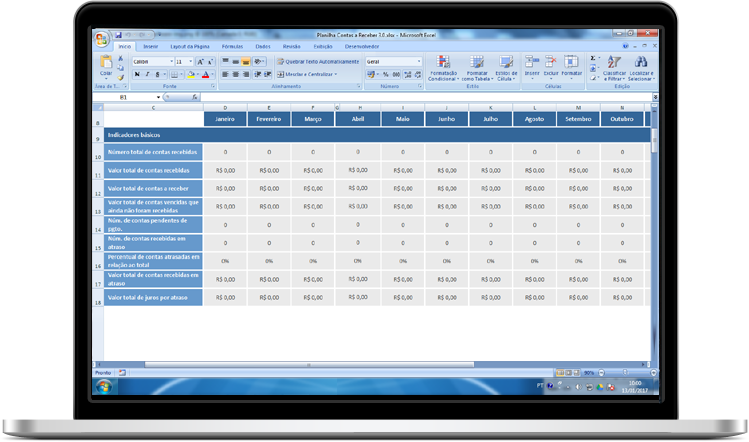Click Formatar como Tabela icon
This screenshot has width=749, height=442.
[x=476, y=62]
